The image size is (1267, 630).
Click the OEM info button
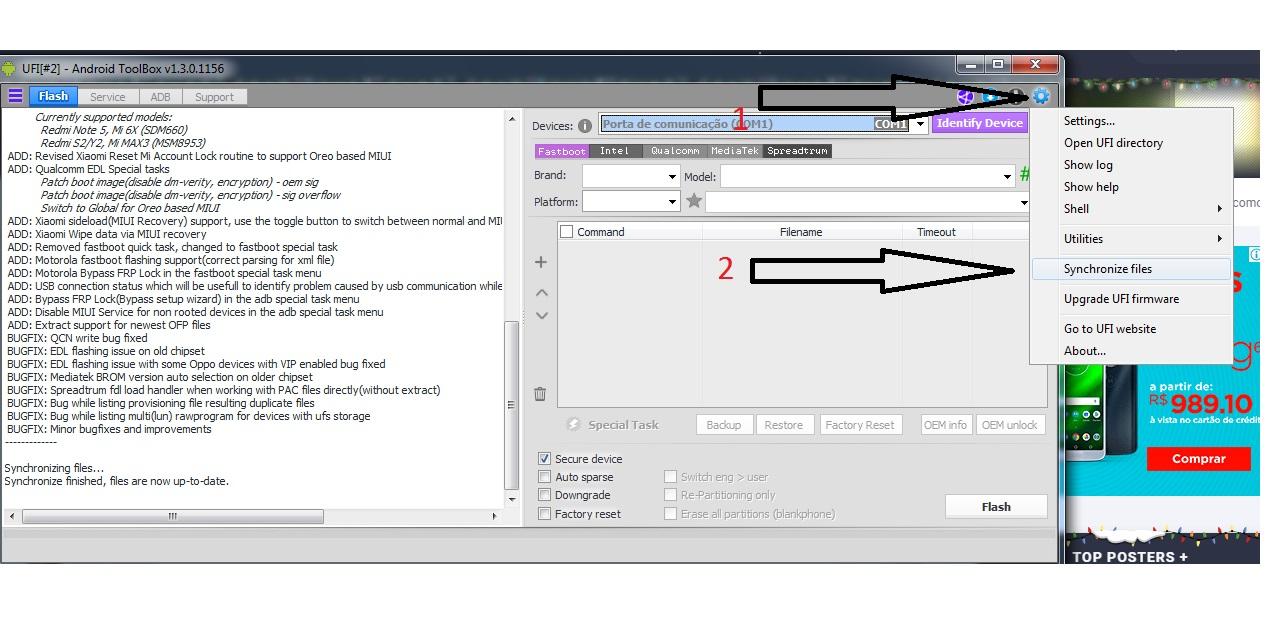pos(945,425)
